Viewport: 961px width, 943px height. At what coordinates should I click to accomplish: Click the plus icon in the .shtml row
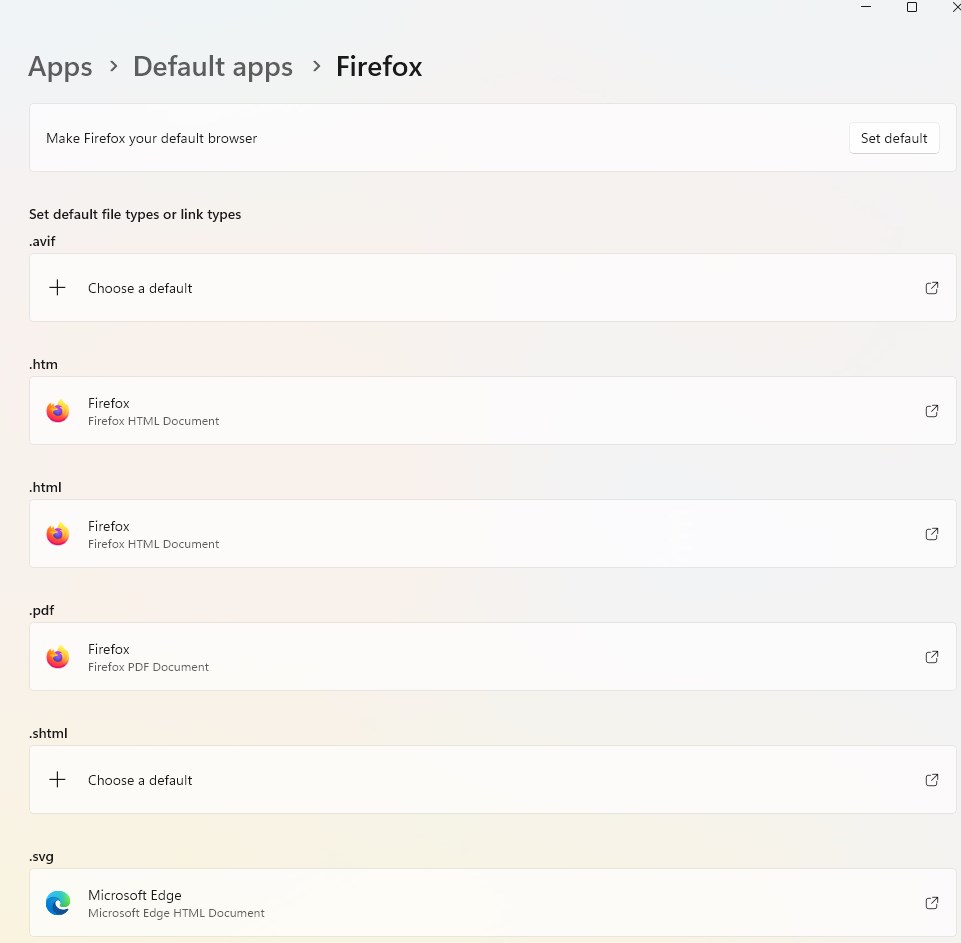pos(58,780)
